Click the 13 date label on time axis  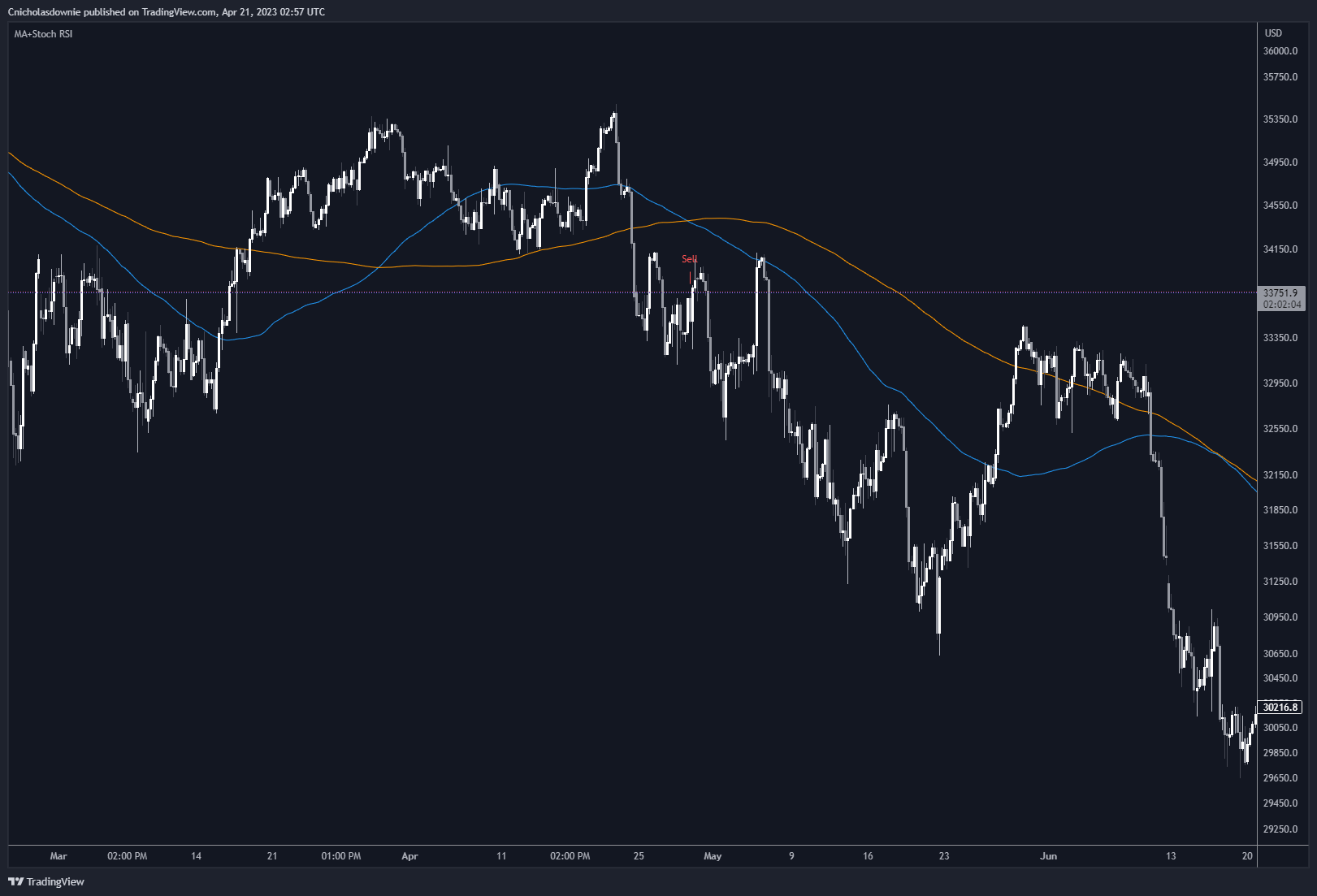coord(1171,856)
